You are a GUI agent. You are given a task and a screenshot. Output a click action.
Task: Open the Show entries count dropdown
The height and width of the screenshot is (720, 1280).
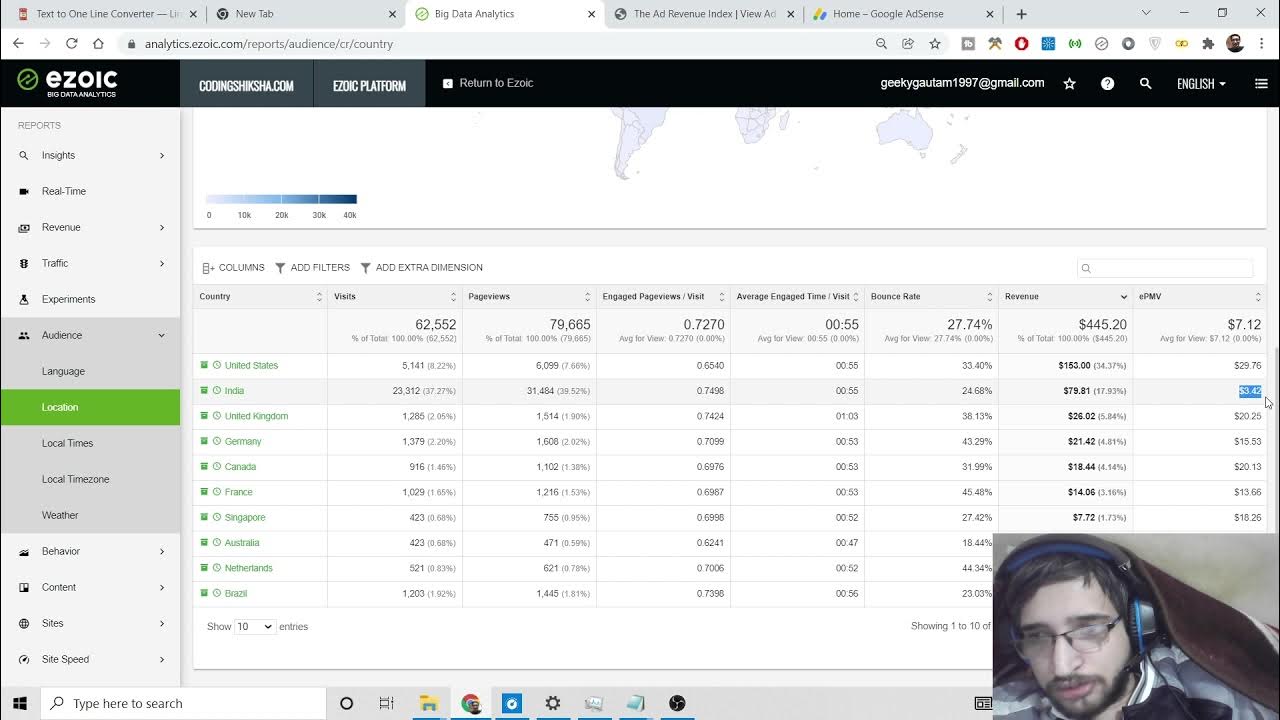point(254,627)
